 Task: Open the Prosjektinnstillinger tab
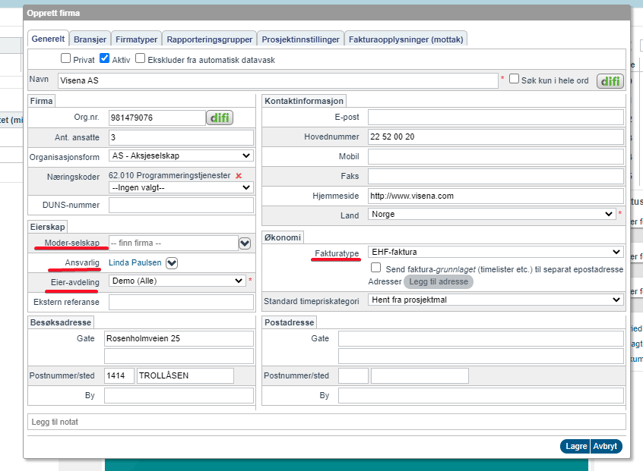click(x=300, y=39)
